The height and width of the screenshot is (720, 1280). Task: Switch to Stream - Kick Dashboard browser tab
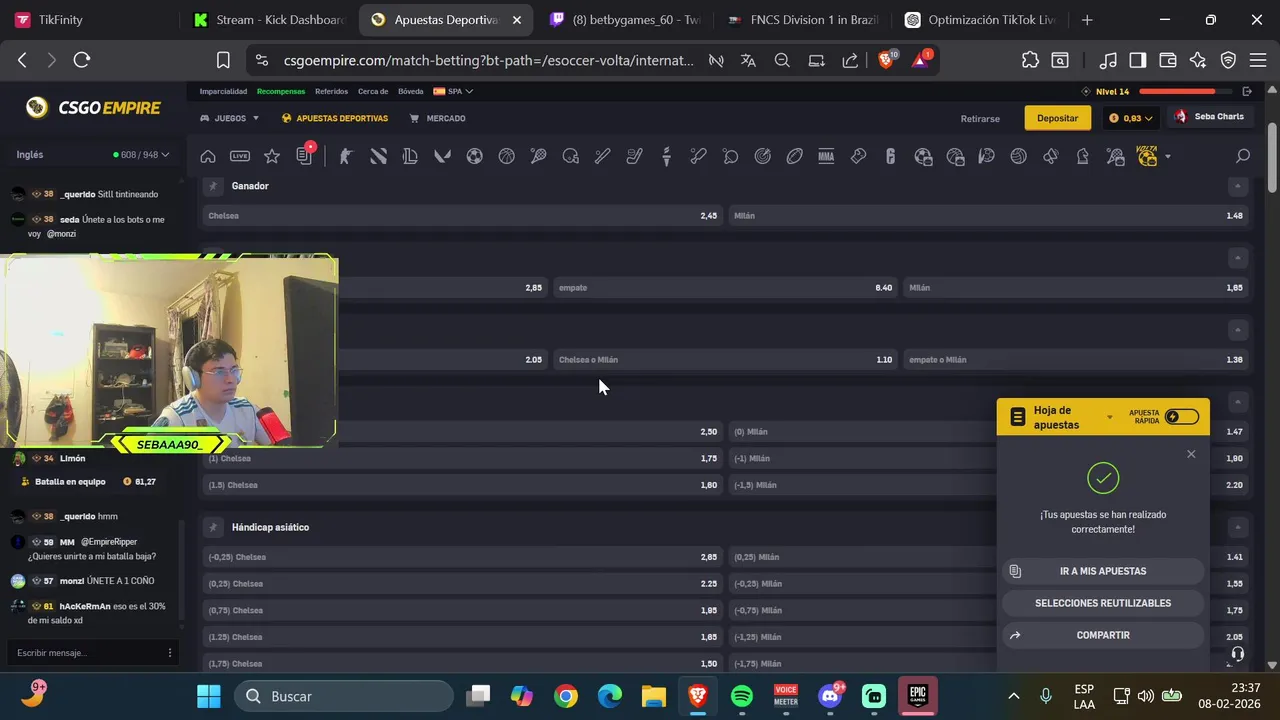[x=270, y=20]
